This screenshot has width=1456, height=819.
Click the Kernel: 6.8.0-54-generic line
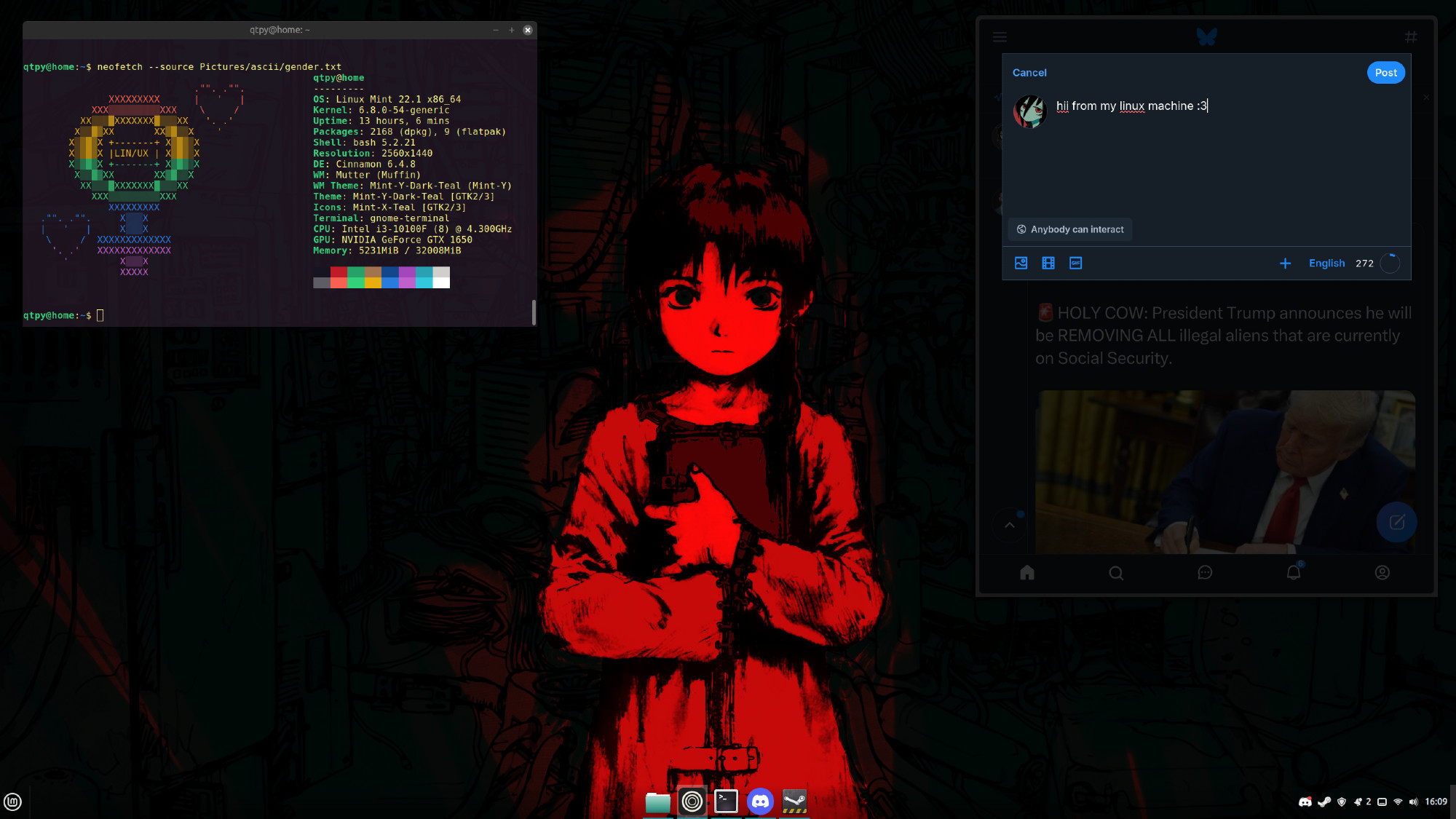tap(381, 111)
